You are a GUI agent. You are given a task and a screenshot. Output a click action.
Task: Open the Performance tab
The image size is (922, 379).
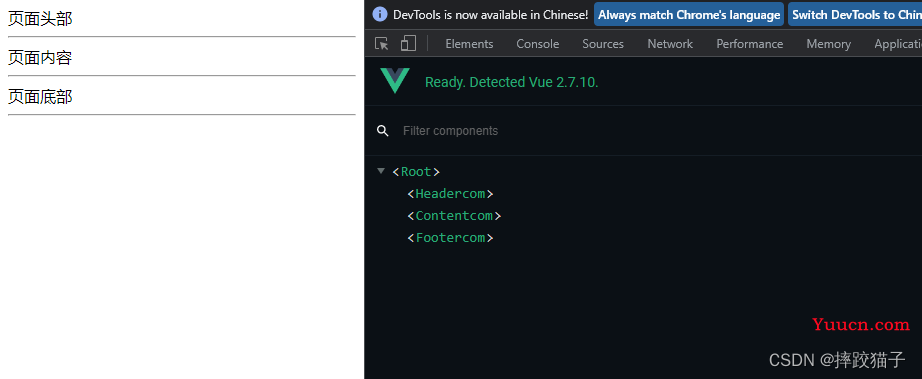pos(749,44)
